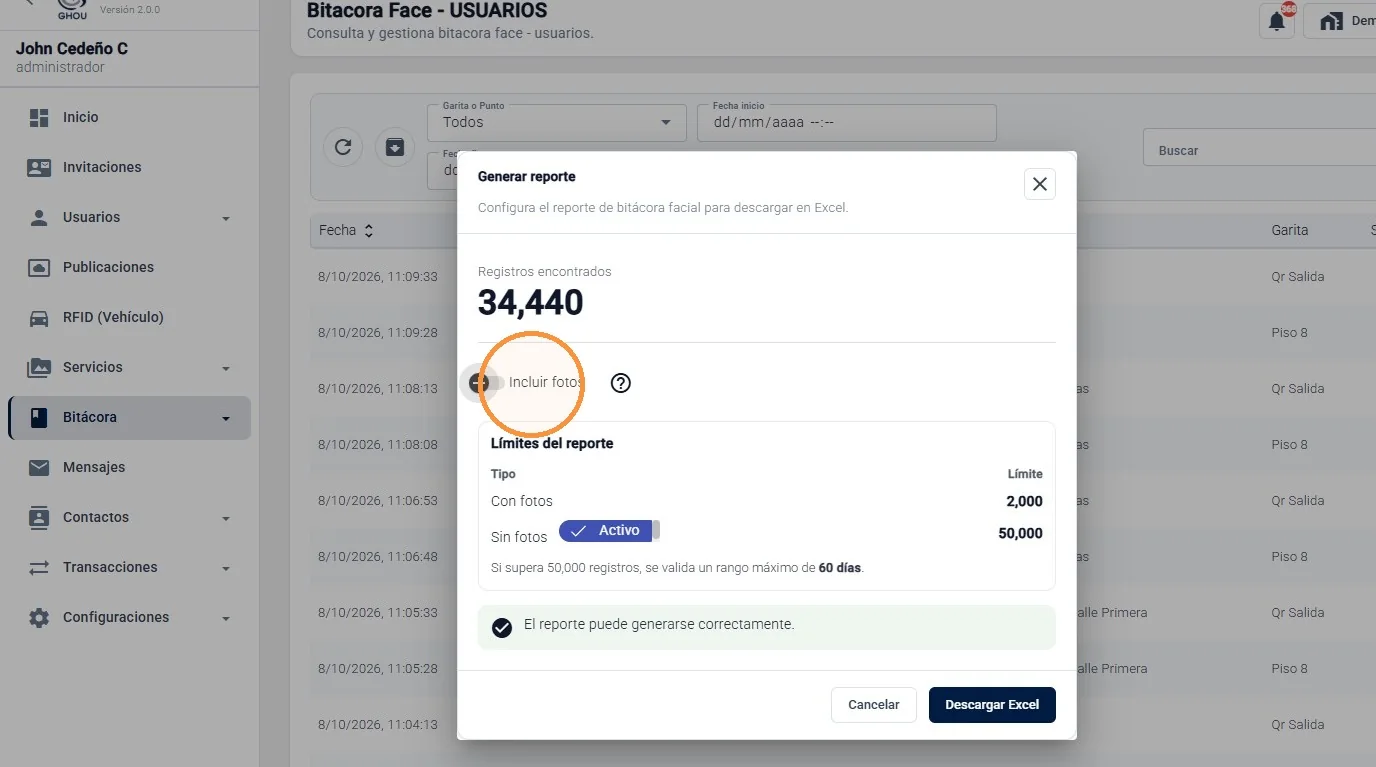Click the Garita column header
Viewport: 1376px width, 767px height.
pos(1290,230)
